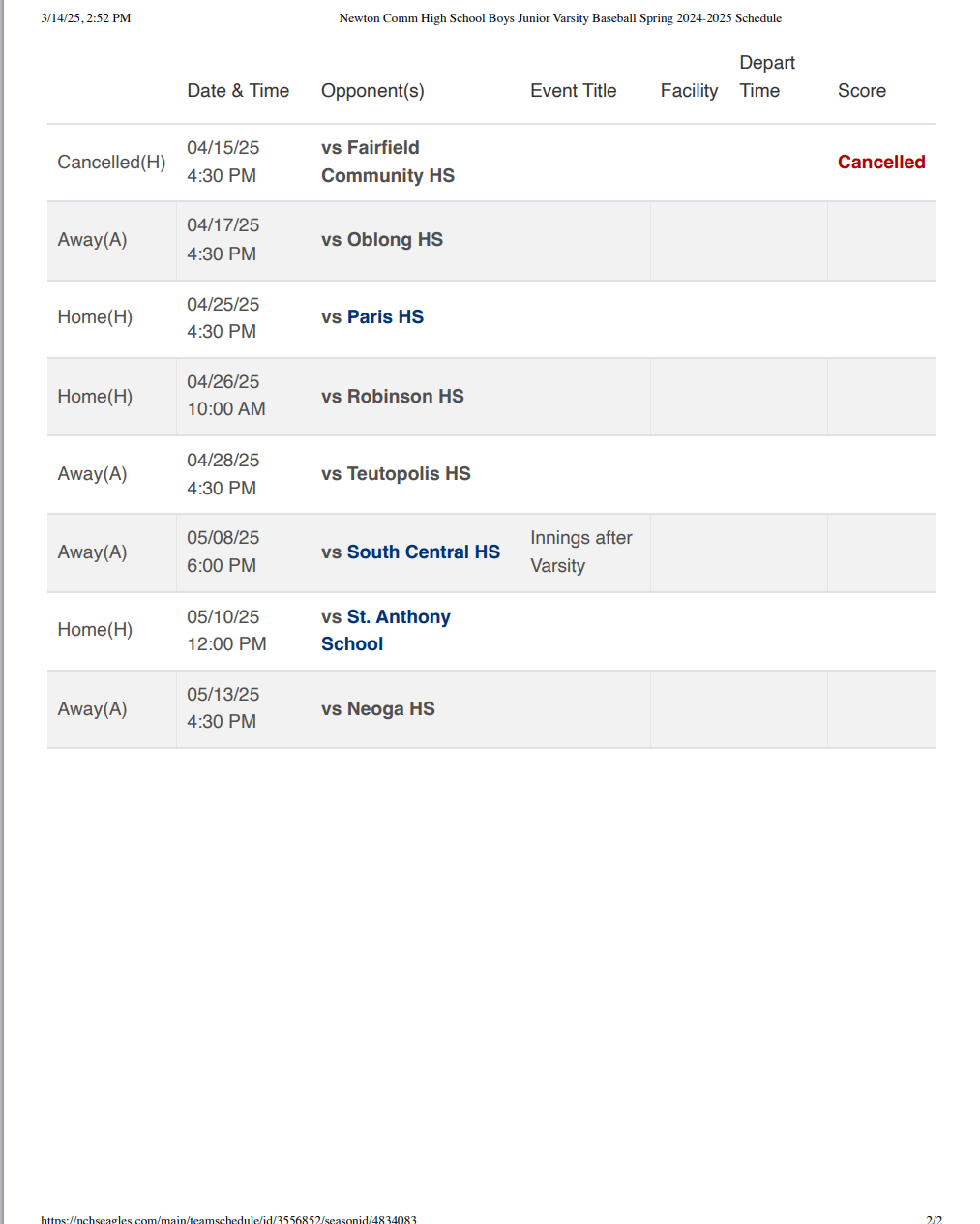The height and width of the screenshot is (1224, 980).
Task: Select the Fairfield Community HS opponent
Action: 387,162
